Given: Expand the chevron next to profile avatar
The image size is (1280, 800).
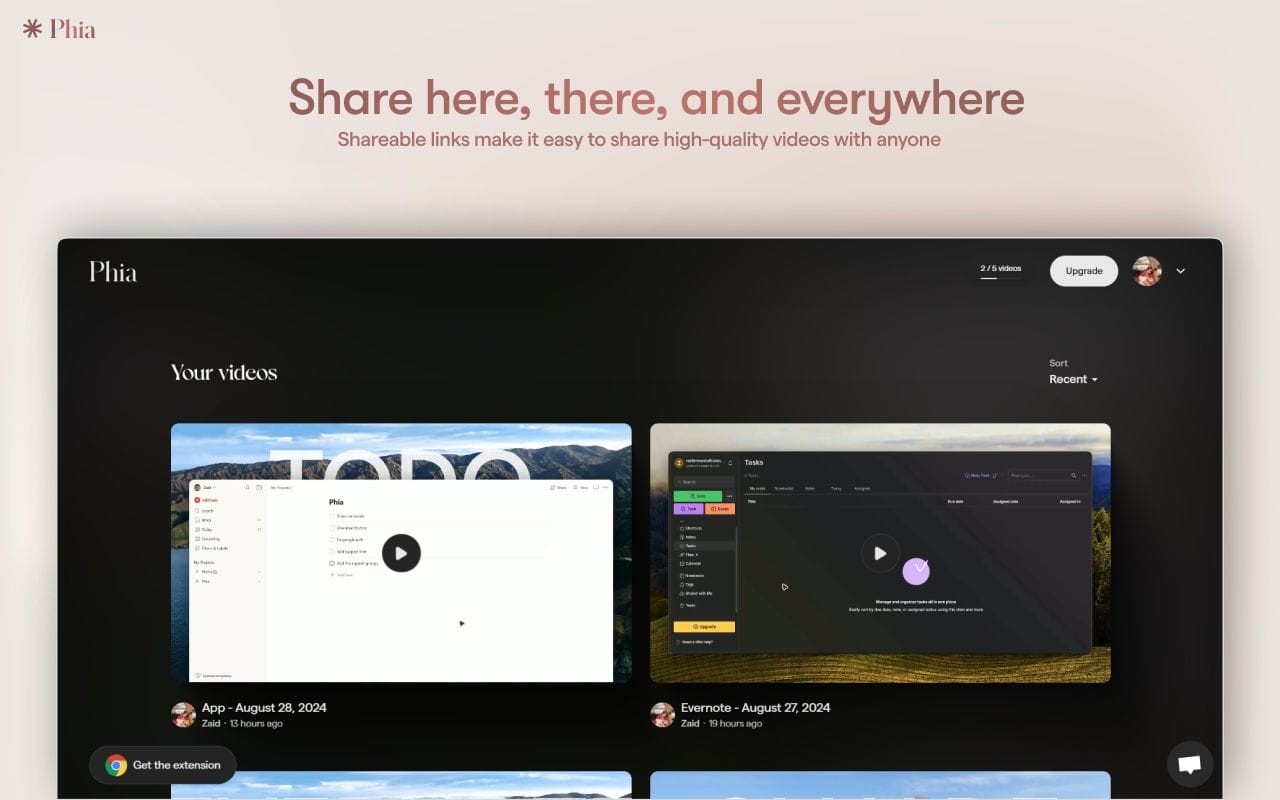Looking at the screenshot, I should coord(1181,271).
